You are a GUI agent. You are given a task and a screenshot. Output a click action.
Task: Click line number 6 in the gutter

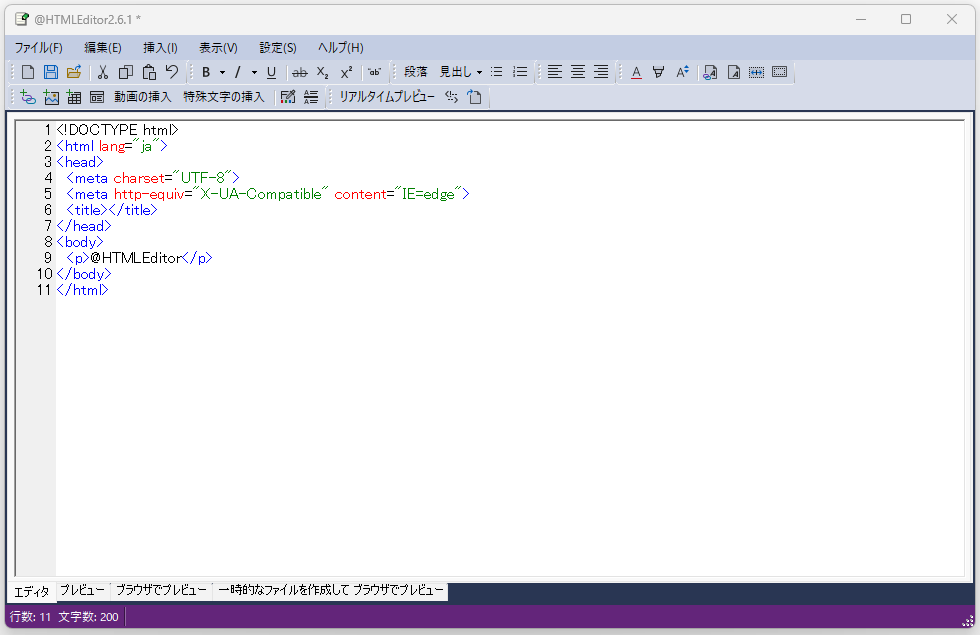pos(48,210)
